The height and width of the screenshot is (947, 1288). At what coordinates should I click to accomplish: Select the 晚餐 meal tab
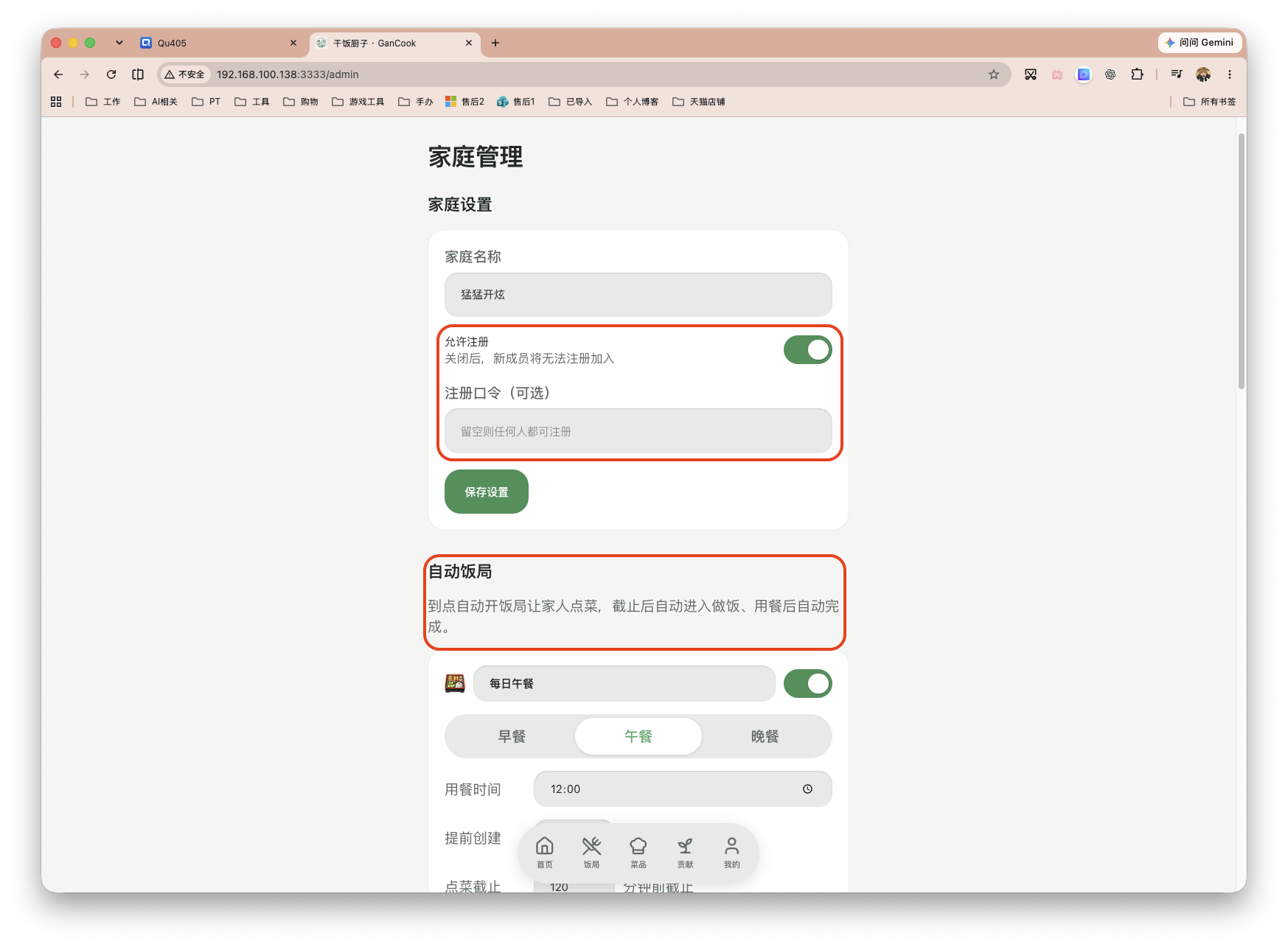765,736
